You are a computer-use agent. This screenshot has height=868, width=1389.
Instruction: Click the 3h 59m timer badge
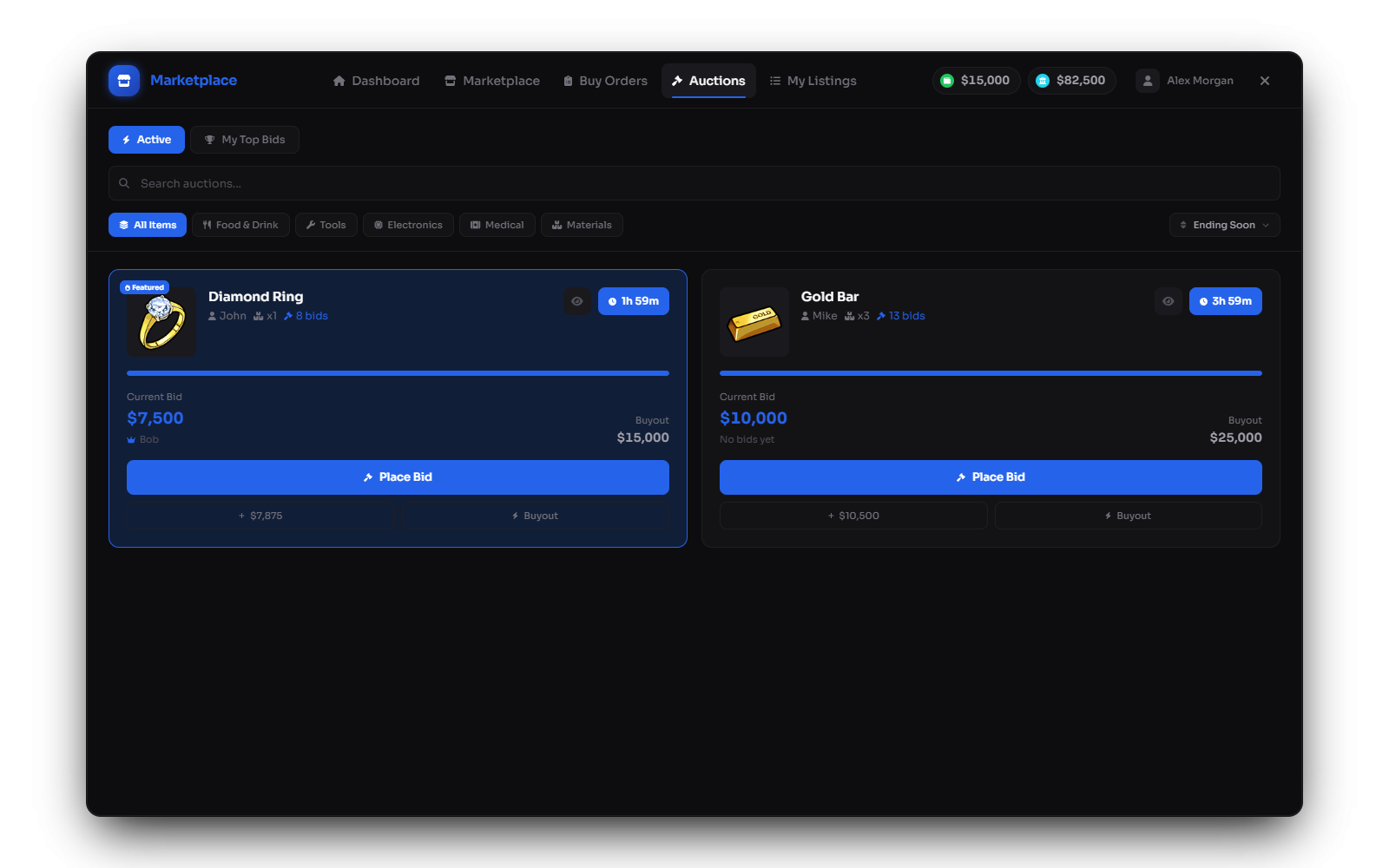click(1226, 301)
